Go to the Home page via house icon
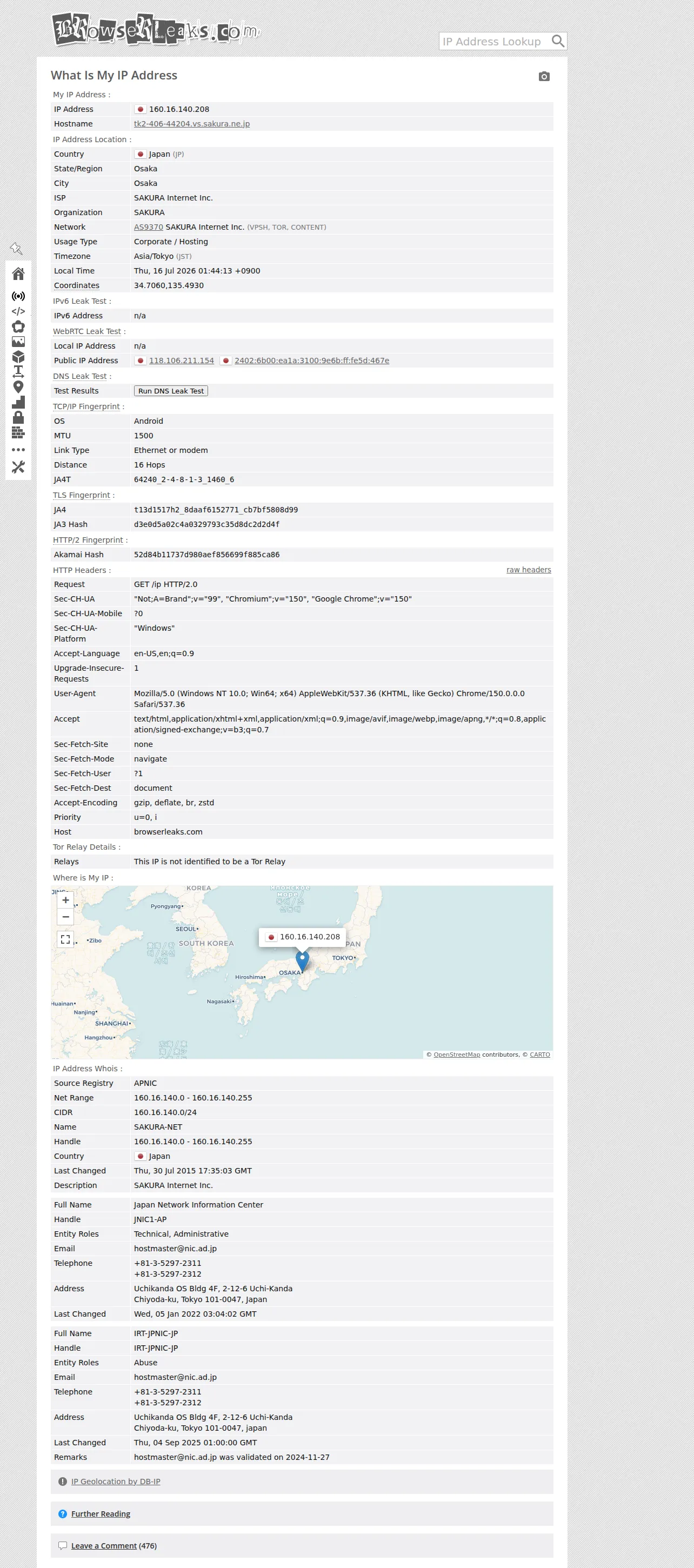This screenshot has height=1568, width=694. pos(18,274)
